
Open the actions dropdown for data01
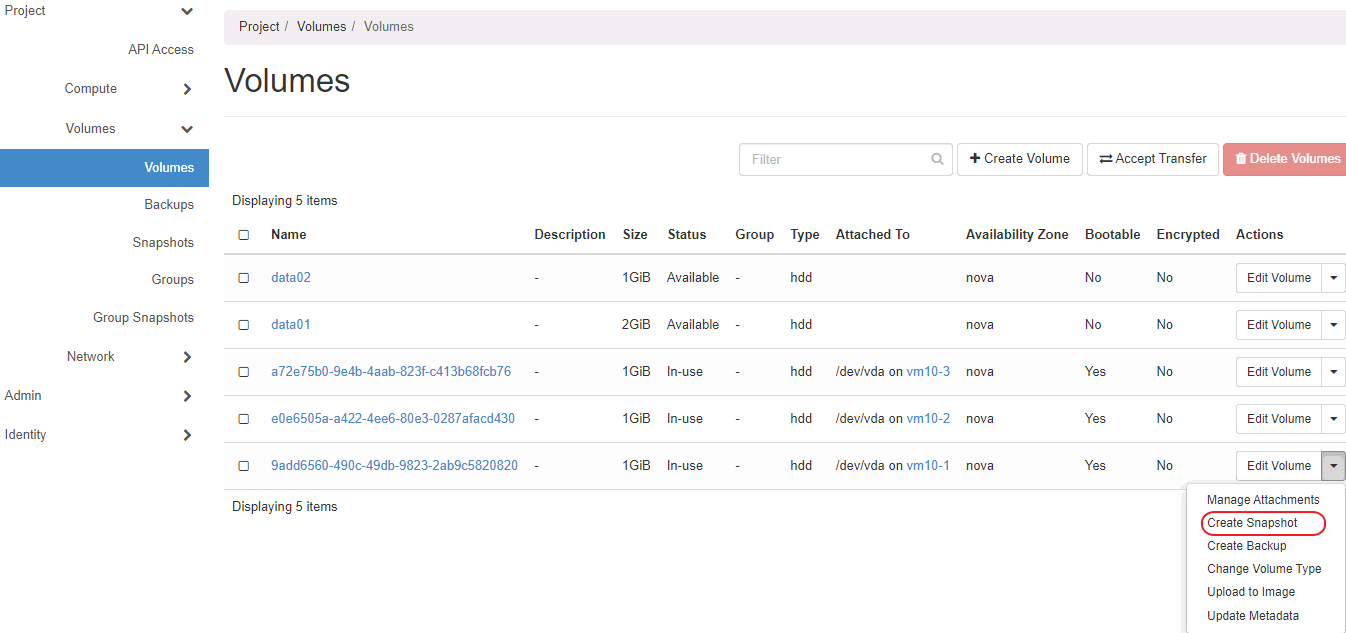click(1333, 325)
